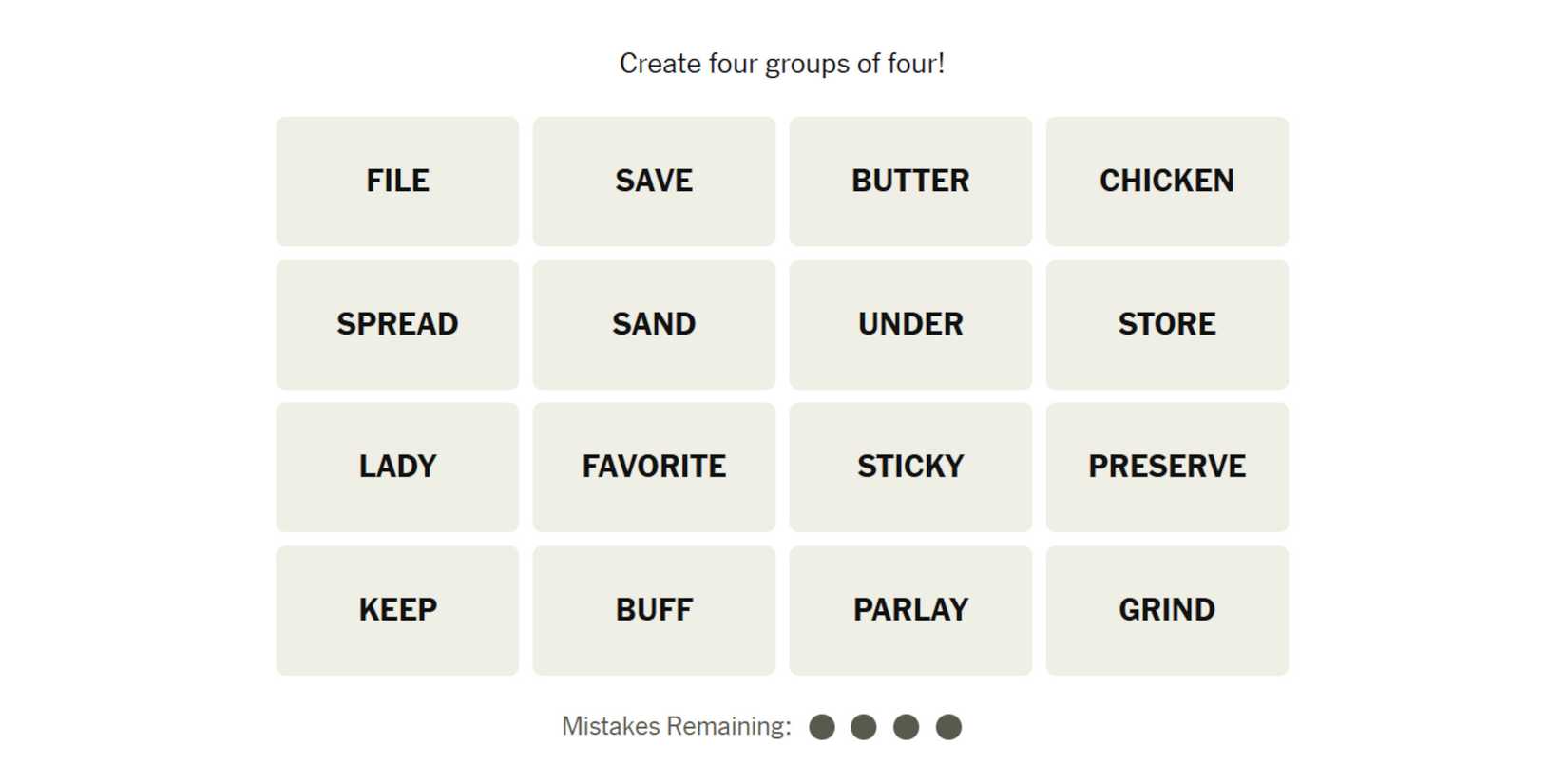Image resolution: width=1568 pixels, height=784 pixels.
Task: Choose the PRESERVE word tile
Action: (x=1167, y=467)
